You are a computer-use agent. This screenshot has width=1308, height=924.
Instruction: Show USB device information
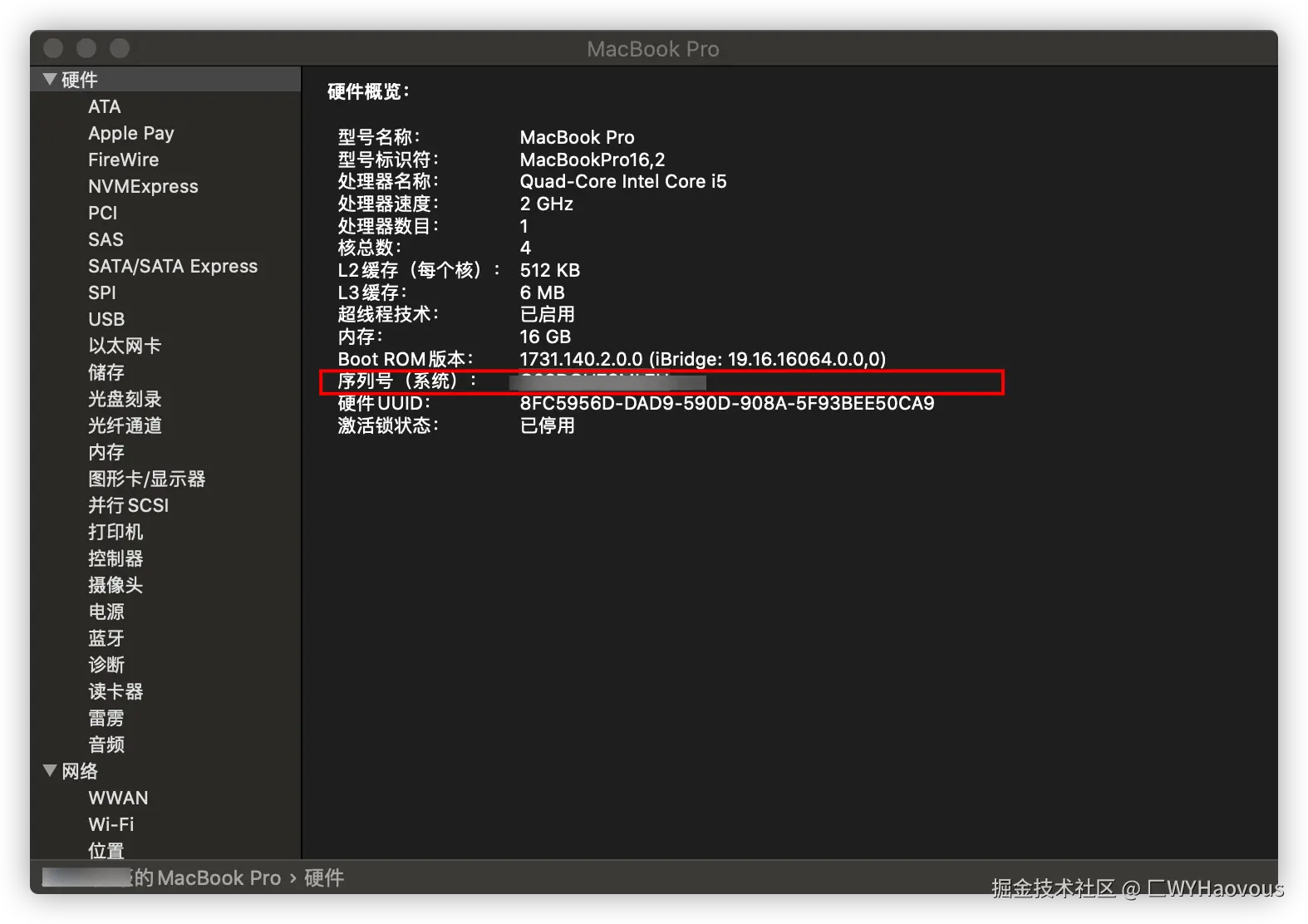(x=106, y=319)
